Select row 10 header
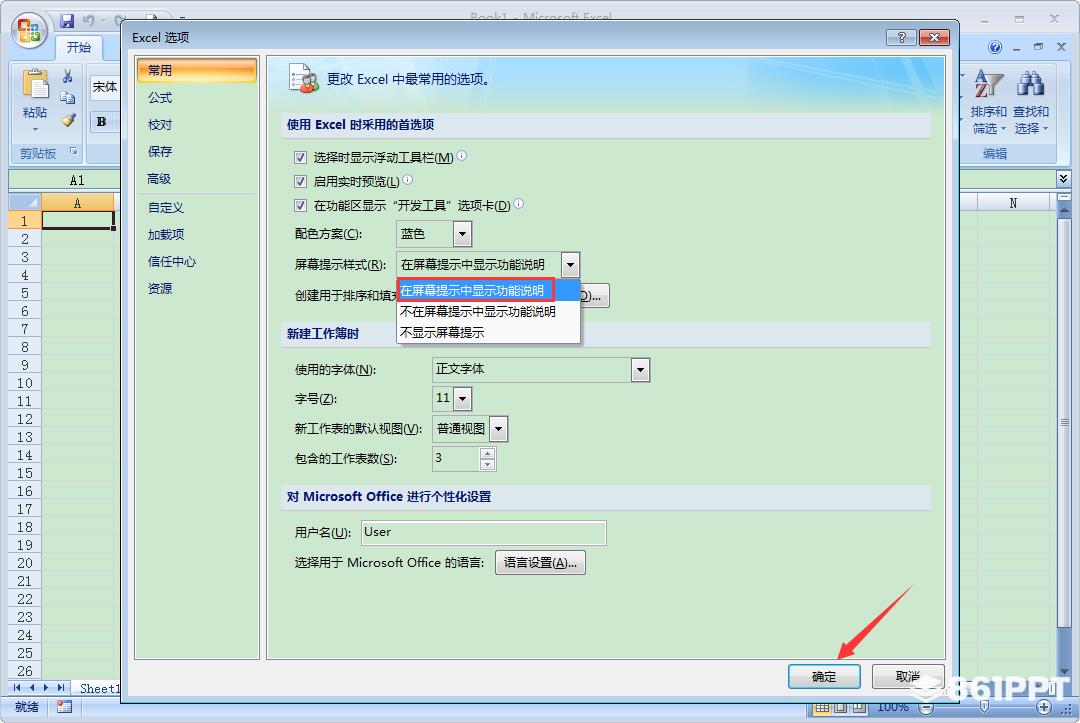This screenshot has height=723, width=1080. pyautogui.click(x=25, y=383)
